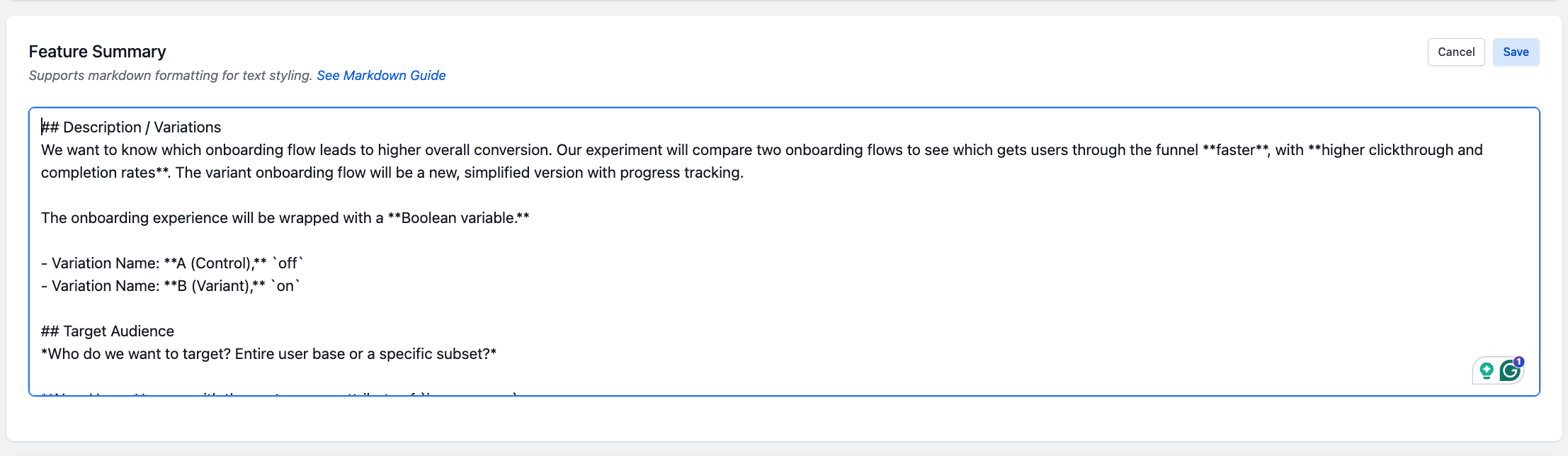Open the Grammarly suggestion with badge count 1
1568x456 pixels.
point(1509,370)
